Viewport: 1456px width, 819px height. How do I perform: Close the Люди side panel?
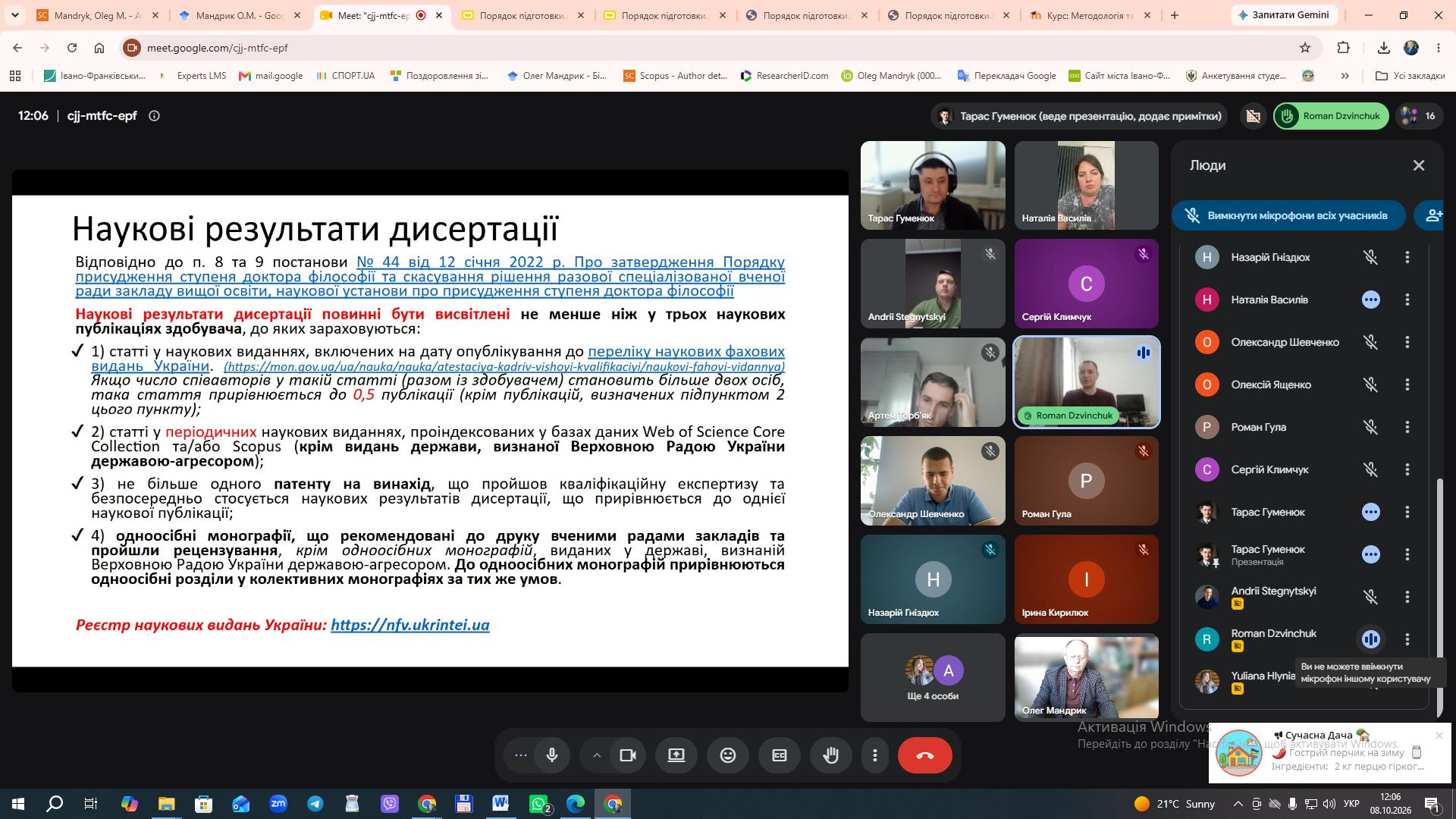click(x=1419, y=165)
